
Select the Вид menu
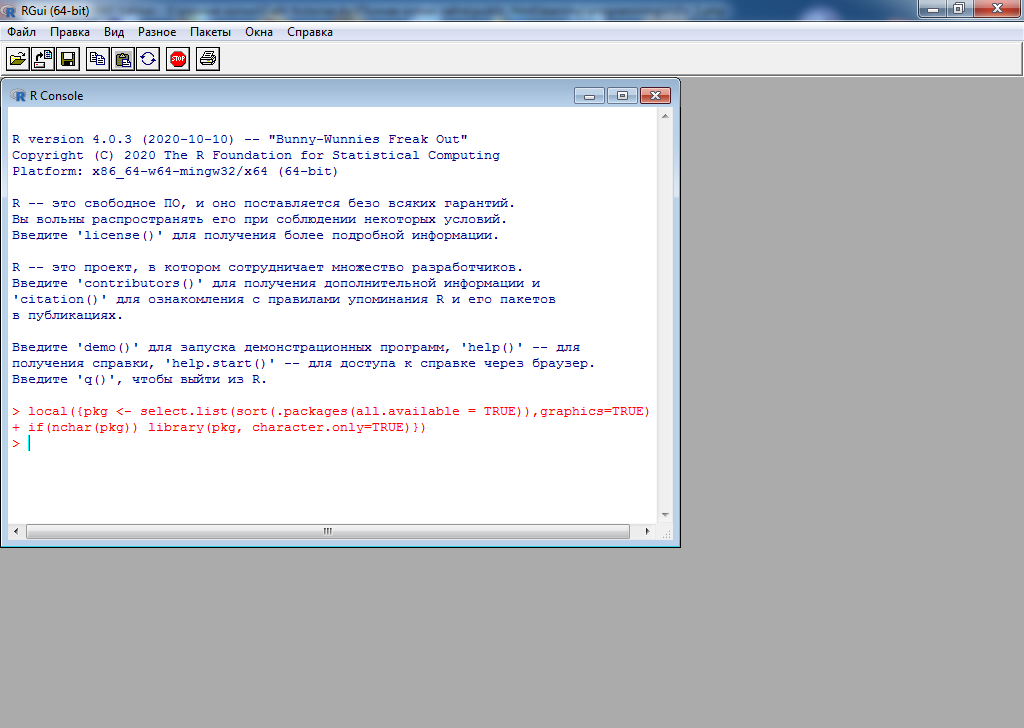click(114, 32)
